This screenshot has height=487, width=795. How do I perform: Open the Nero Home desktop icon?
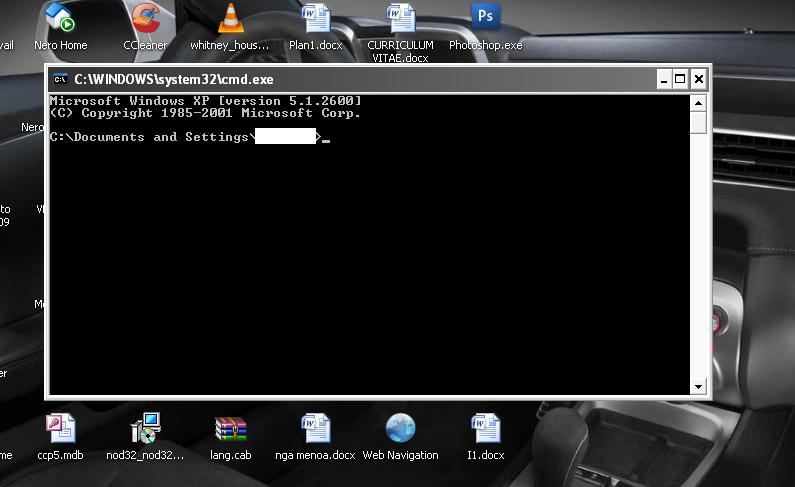(x=60, y=20)
